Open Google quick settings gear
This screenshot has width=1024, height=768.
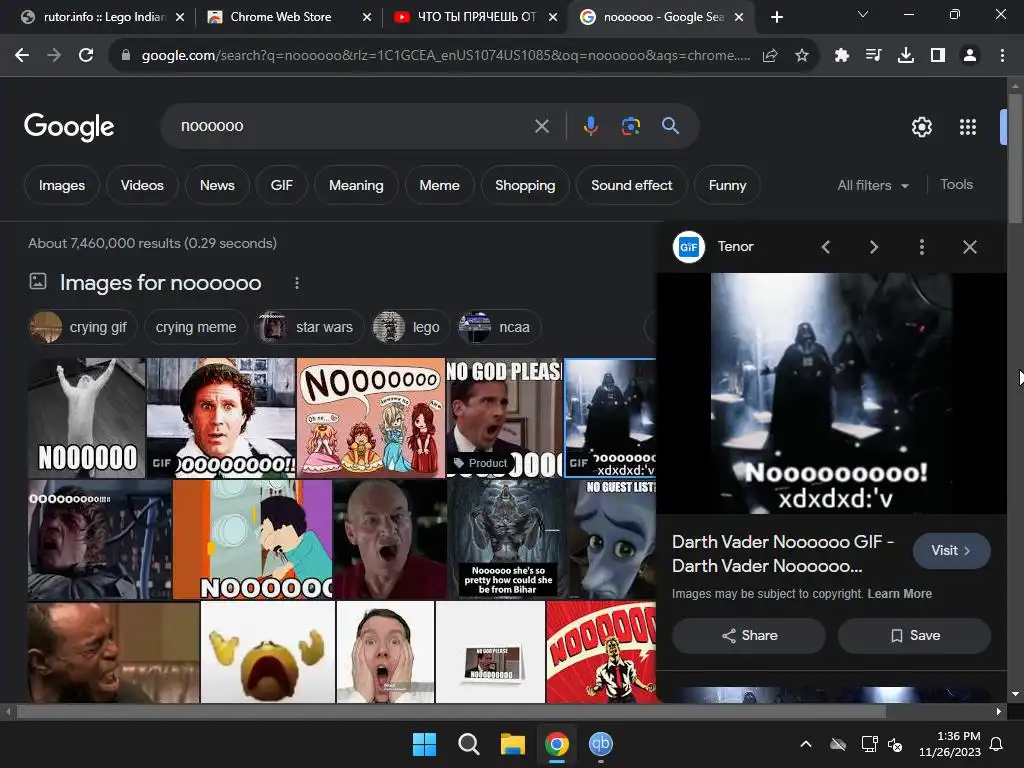pyautogui.click(x=921, y=127)
